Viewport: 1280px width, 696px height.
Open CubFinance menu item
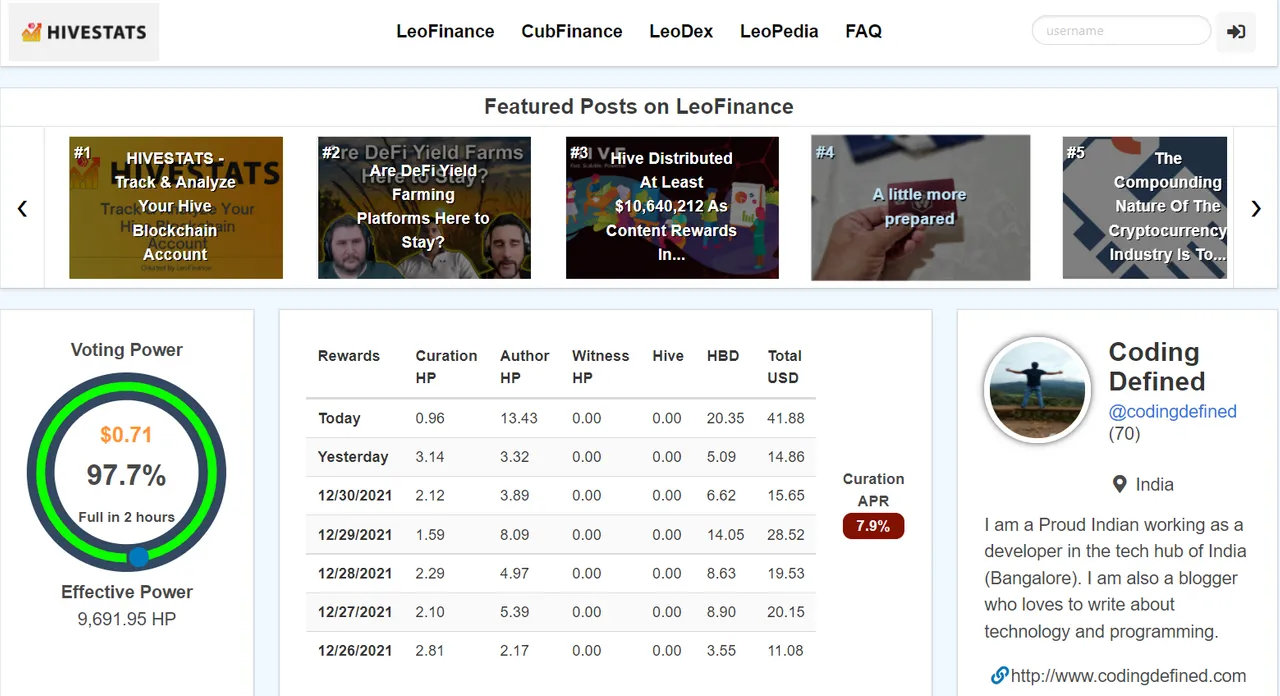(572, 31)
